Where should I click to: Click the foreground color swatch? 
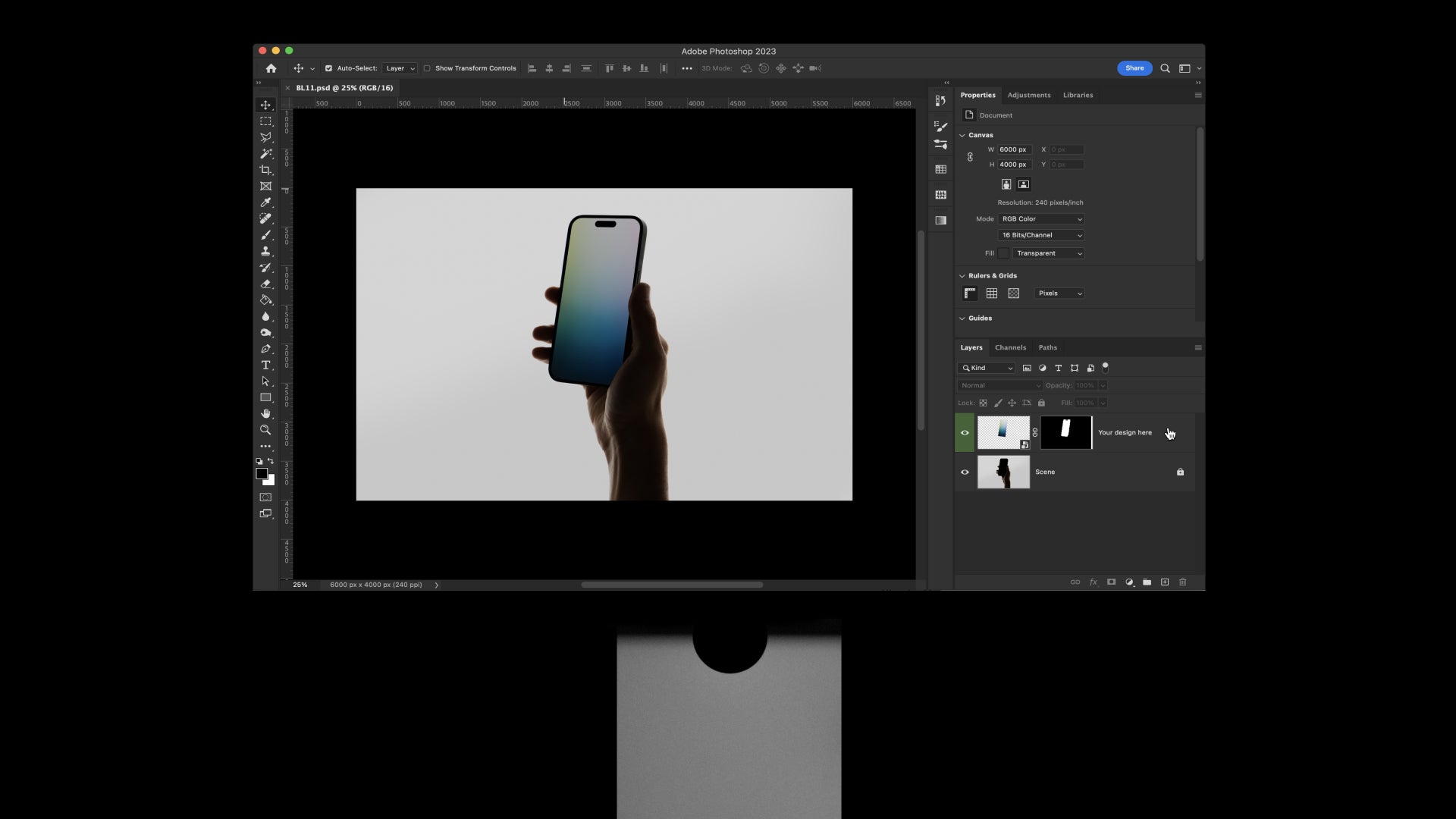261,473
